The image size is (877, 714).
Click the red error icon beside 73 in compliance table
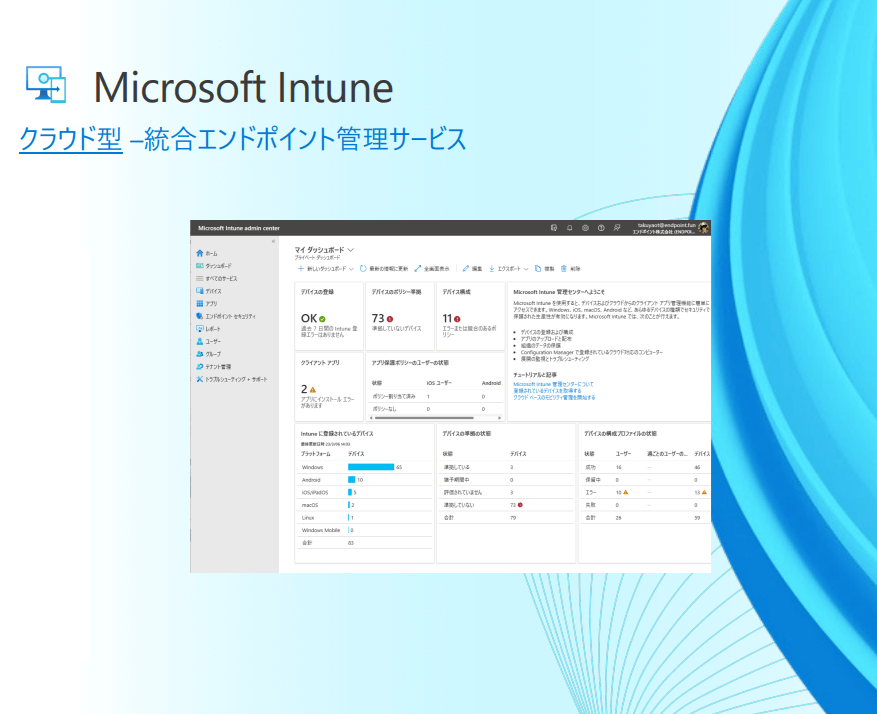520,505
